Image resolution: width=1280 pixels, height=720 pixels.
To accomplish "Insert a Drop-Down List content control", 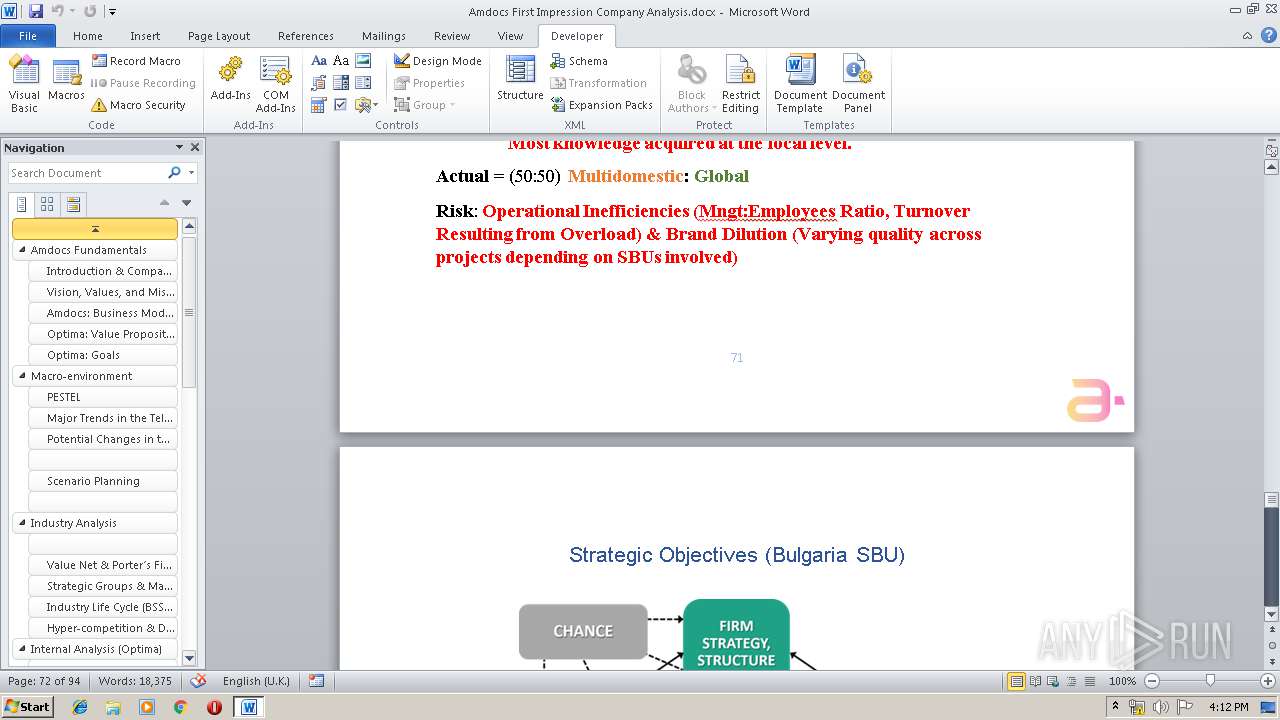I will pyautogui.click(x=363, y=83).
